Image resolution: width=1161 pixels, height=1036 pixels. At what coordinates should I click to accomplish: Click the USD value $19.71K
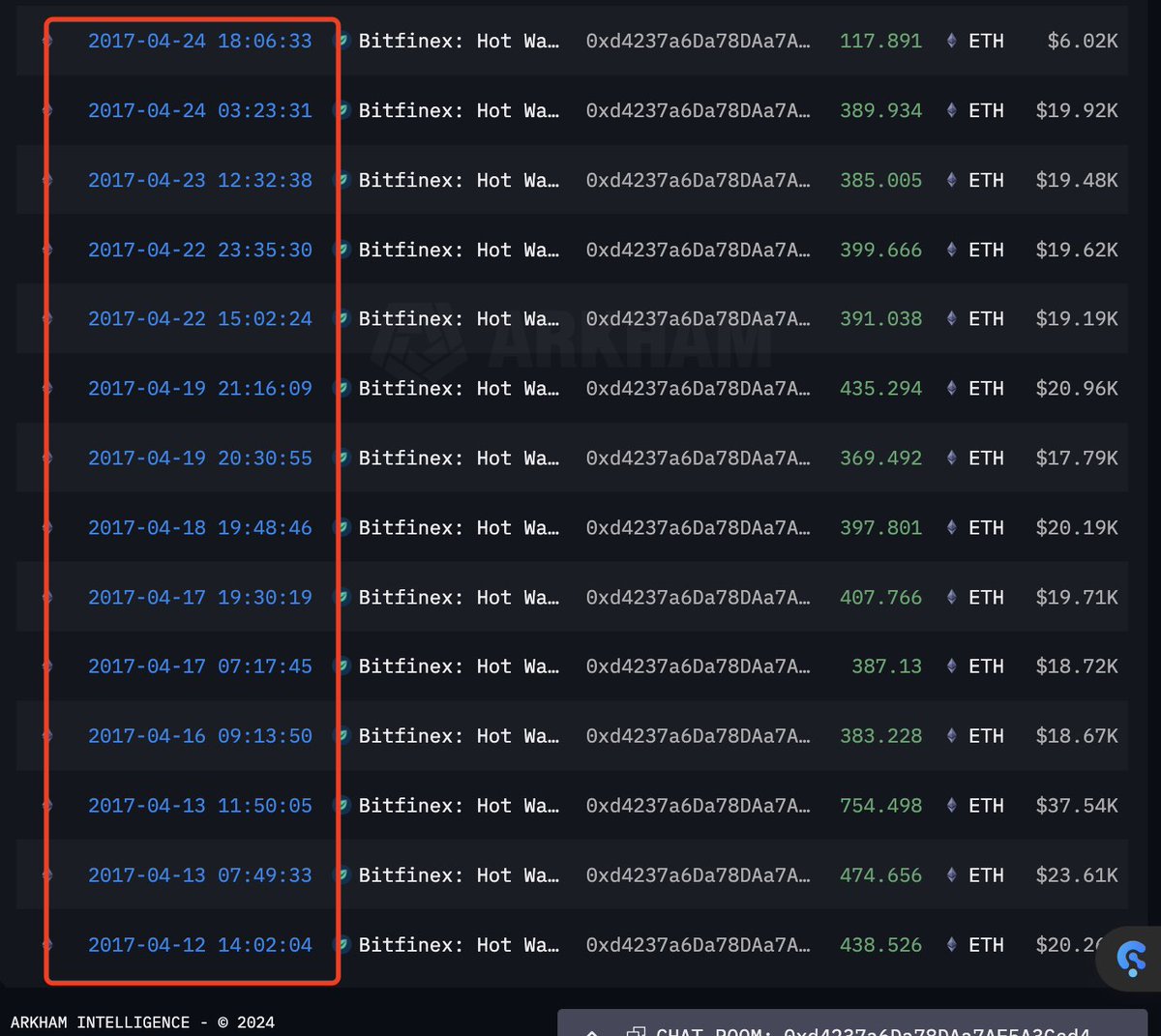point(1077,597)
